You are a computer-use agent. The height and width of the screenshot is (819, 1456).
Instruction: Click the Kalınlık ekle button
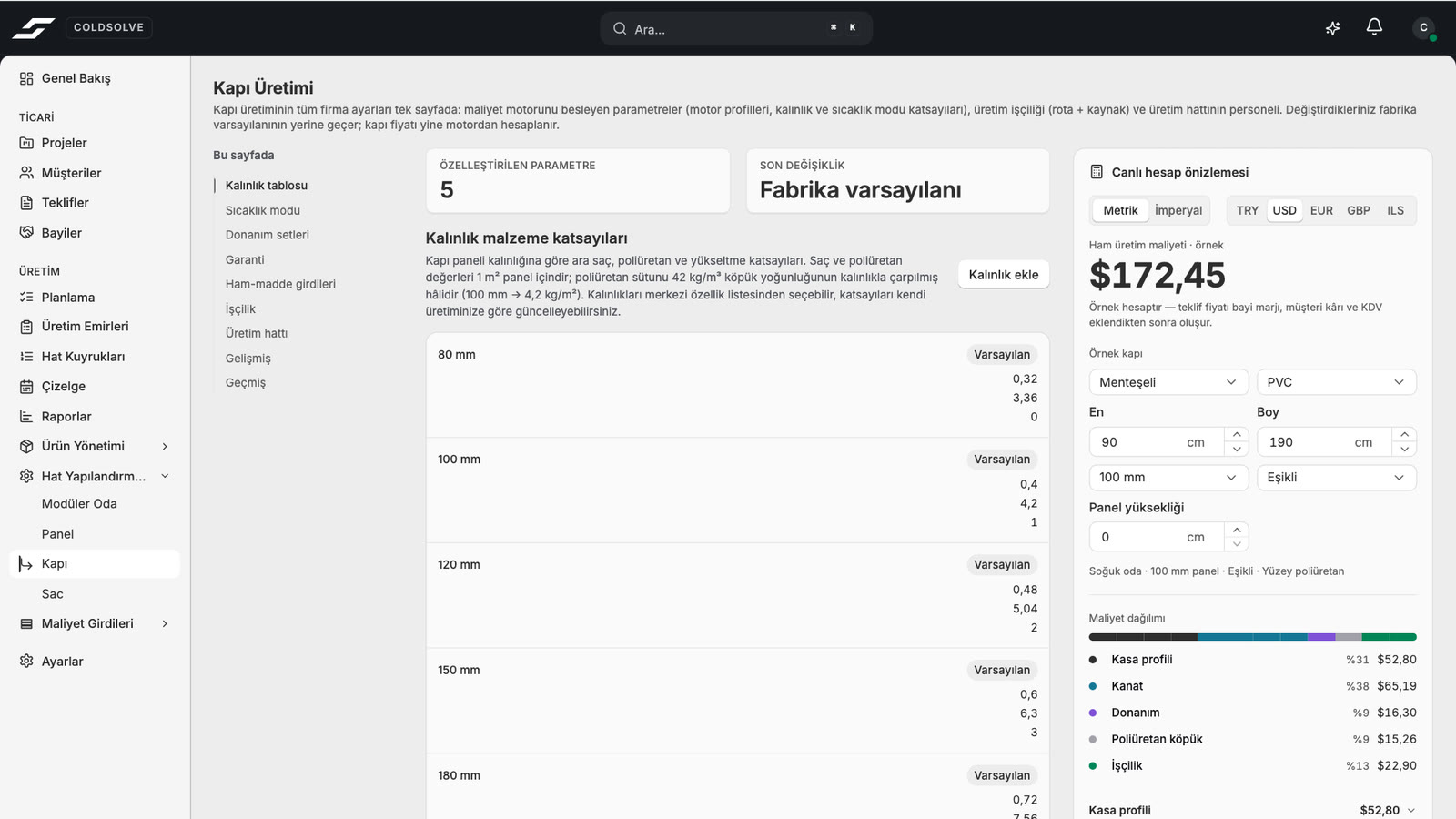click(1004, 275)
